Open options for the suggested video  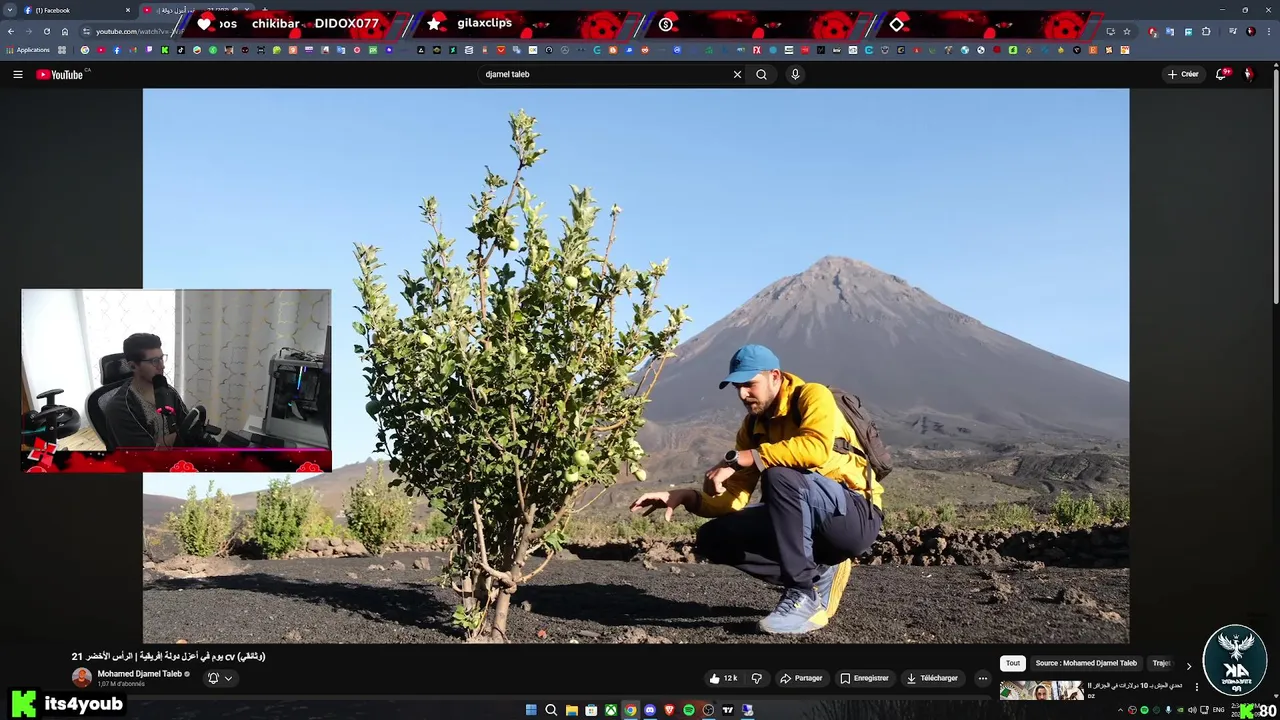pos(1196,687)
